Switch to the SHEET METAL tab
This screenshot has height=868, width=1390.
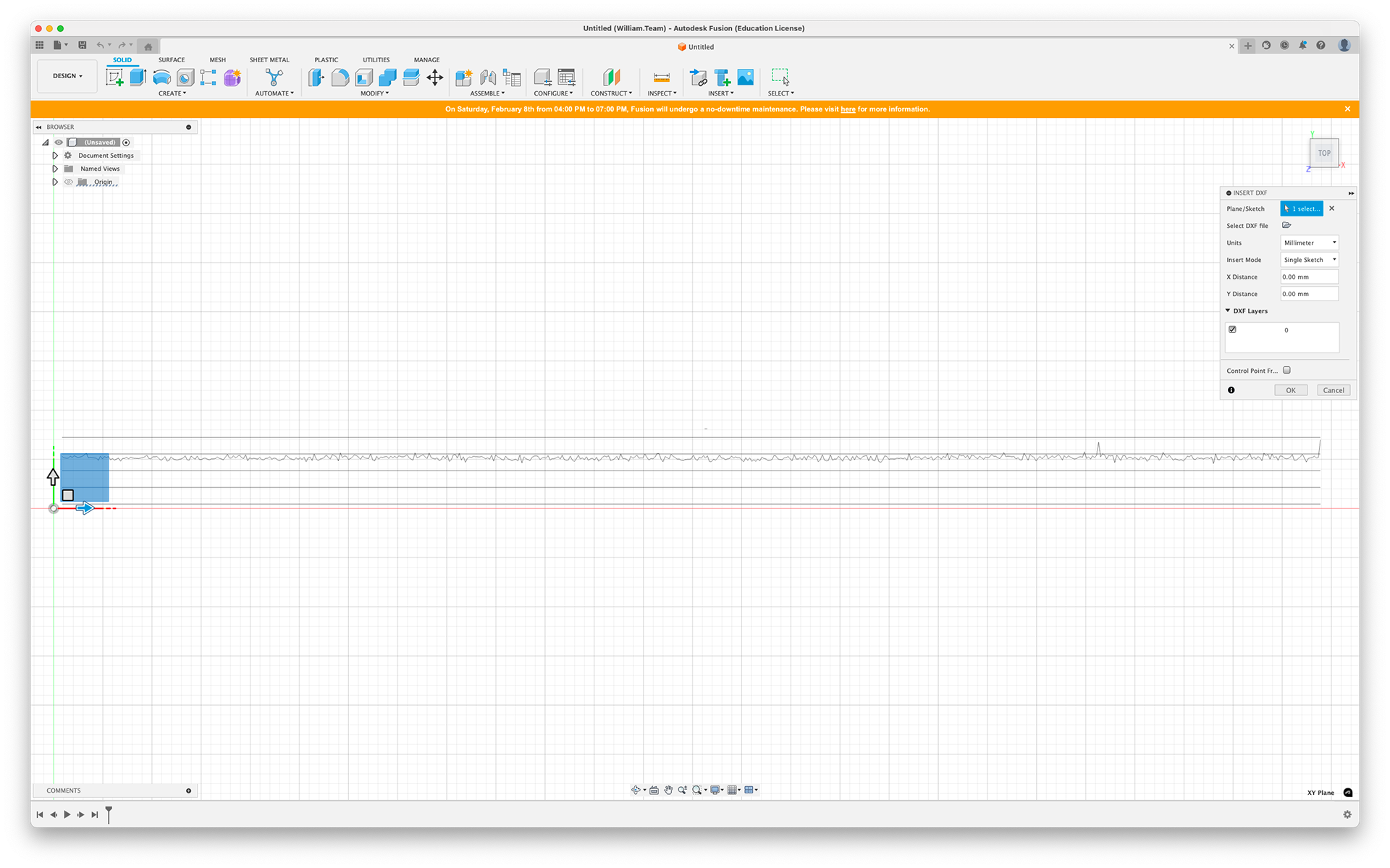(x=269, y=60)
